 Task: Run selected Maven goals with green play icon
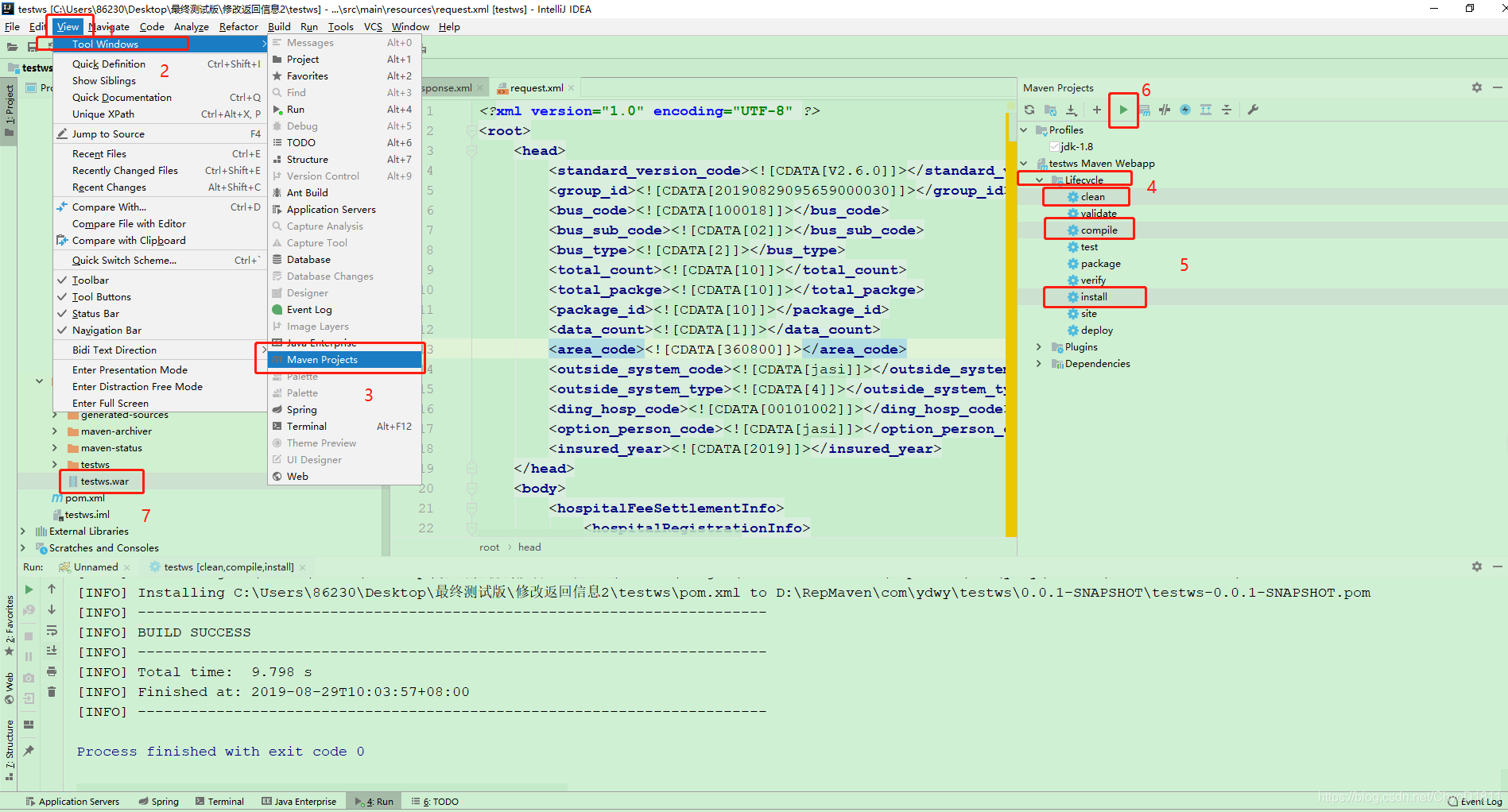point(1123,110)
